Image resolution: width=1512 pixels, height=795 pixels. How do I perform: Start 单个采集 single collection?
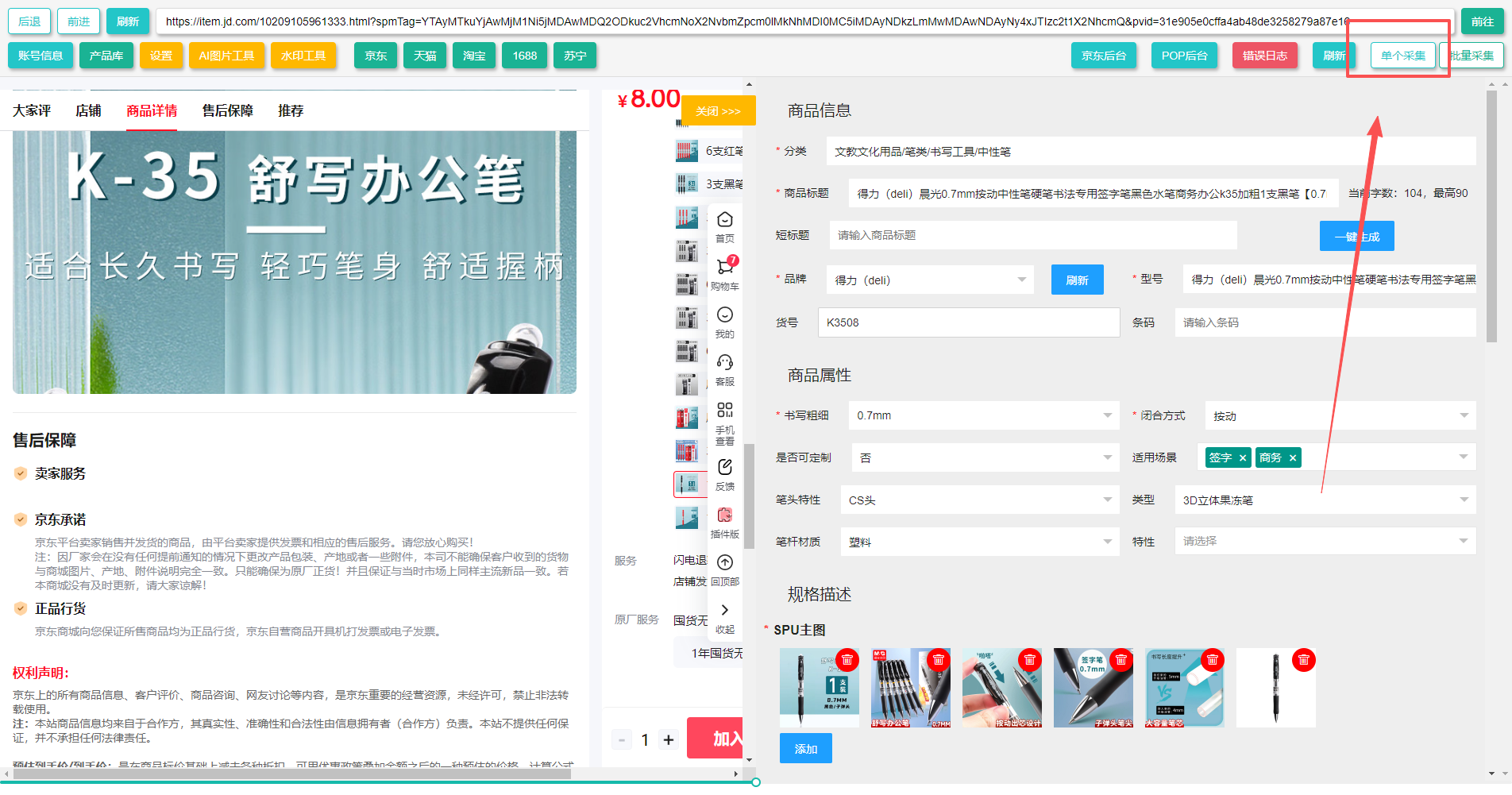(1403, 56)
